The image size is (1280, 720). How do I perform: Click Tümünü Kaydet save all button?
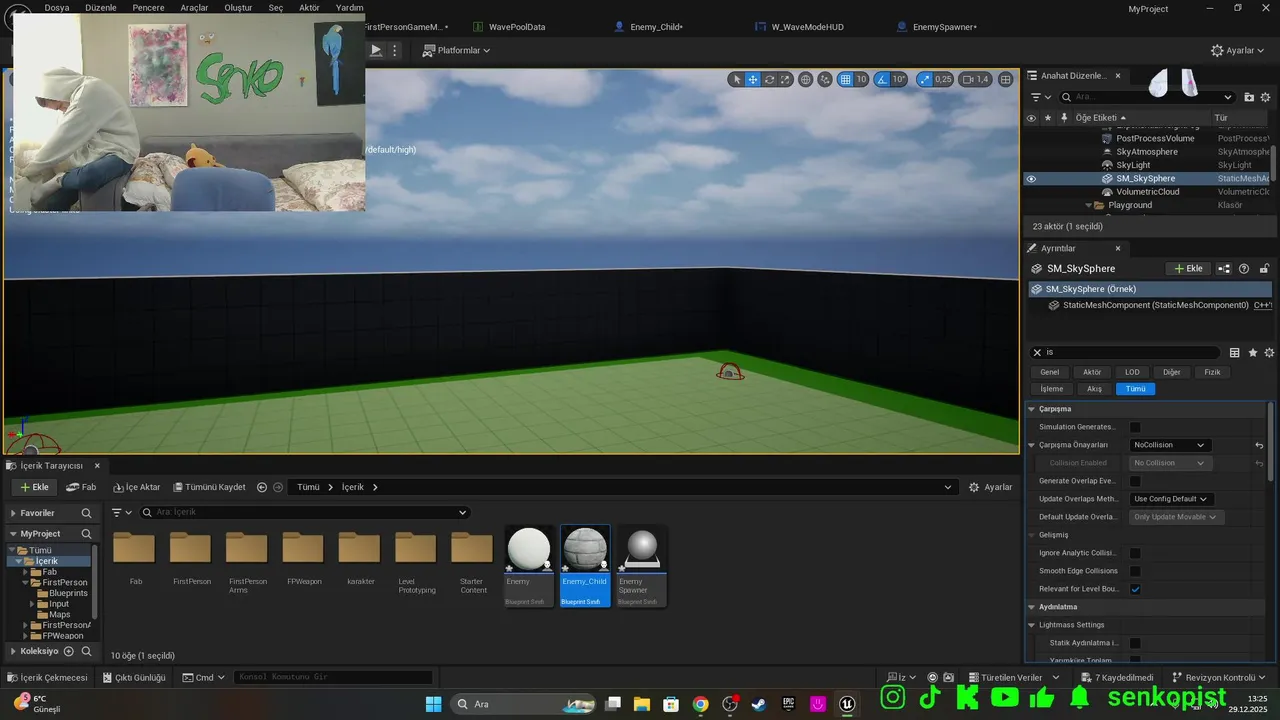tap(209, 487)
